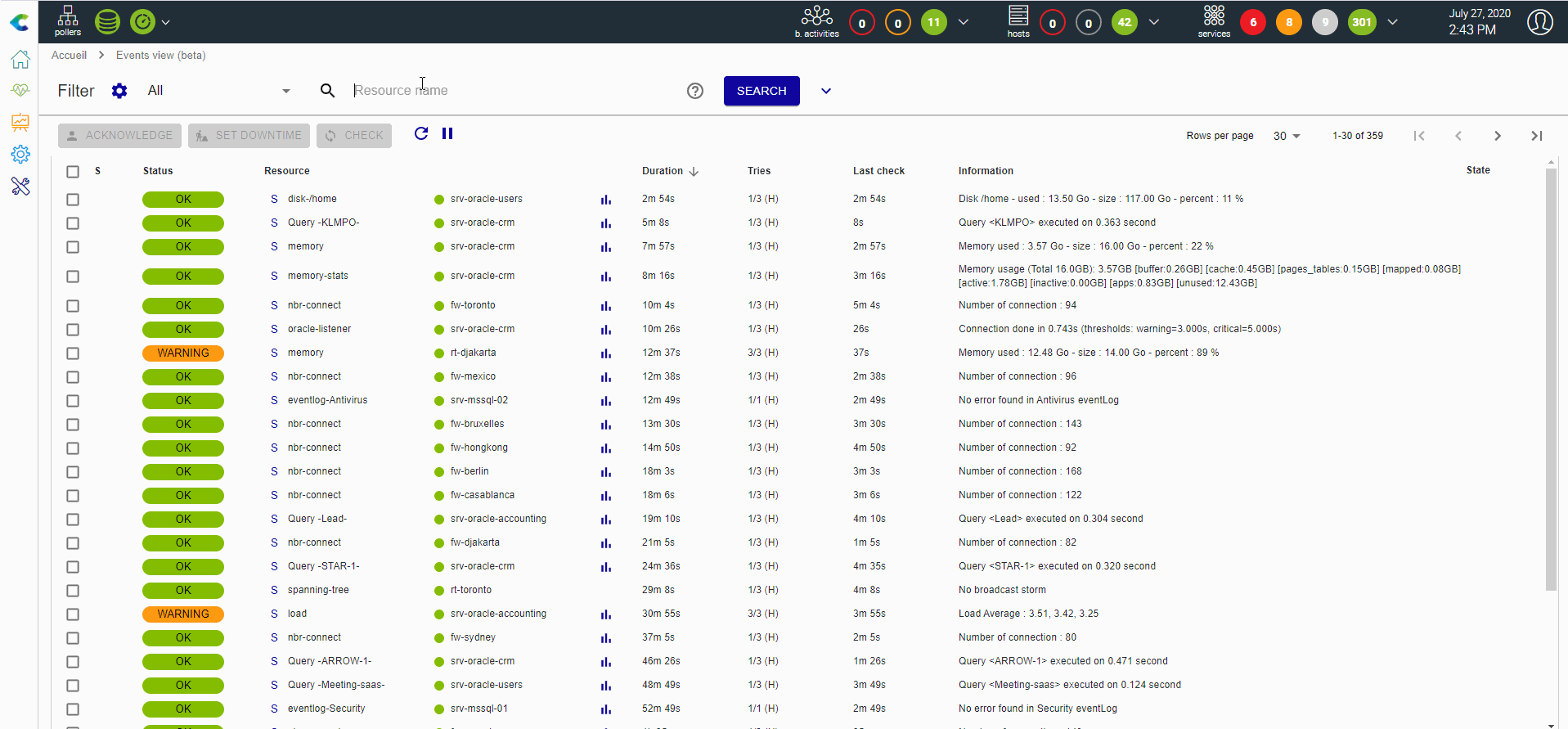Screen dimensions: 1568x729
Task: Click the SEARCH button
Action: pyautogui.click(x=762, y=91)
